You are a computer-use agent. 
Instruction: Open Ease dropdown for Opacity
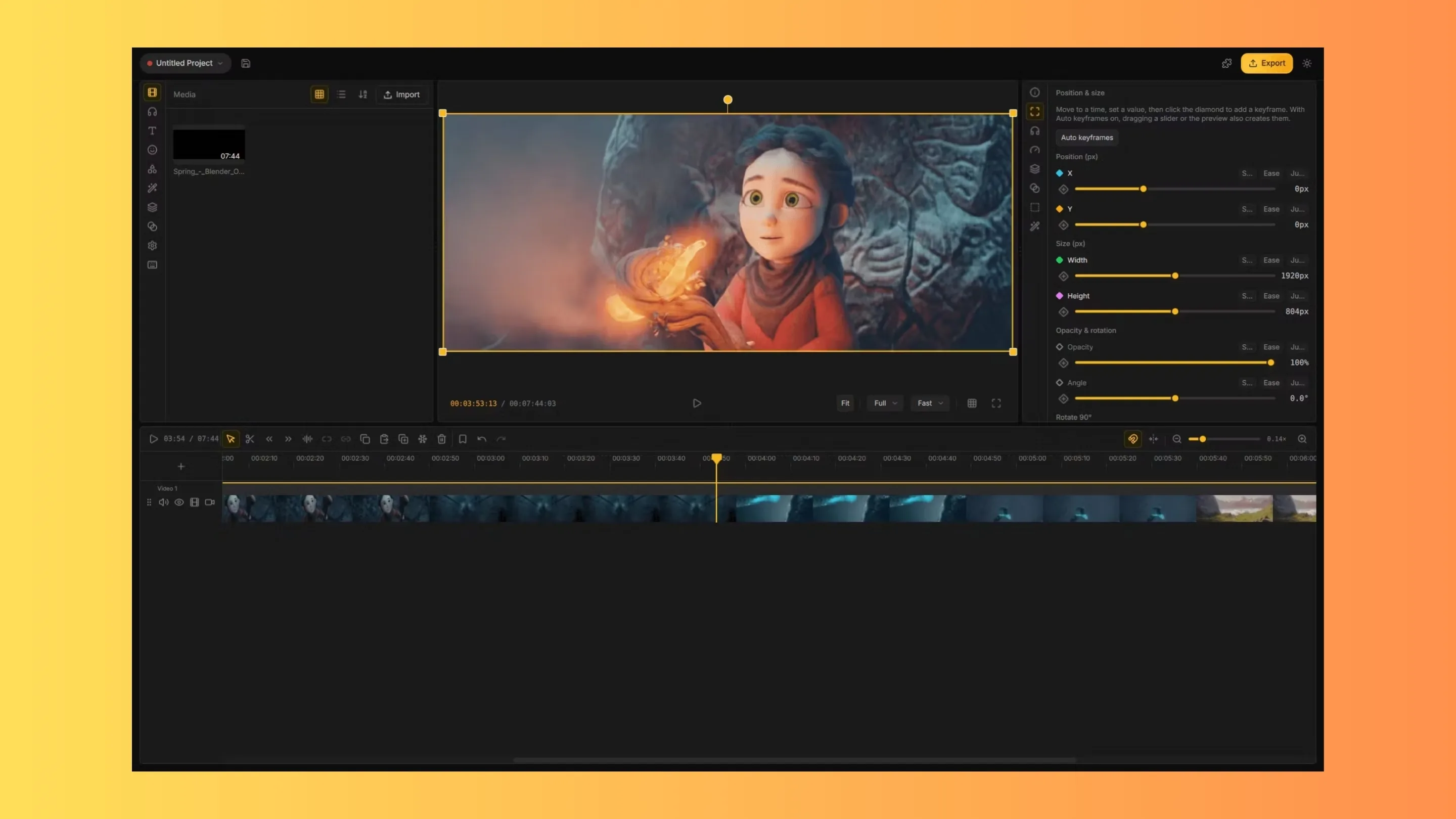(1271, 347)
